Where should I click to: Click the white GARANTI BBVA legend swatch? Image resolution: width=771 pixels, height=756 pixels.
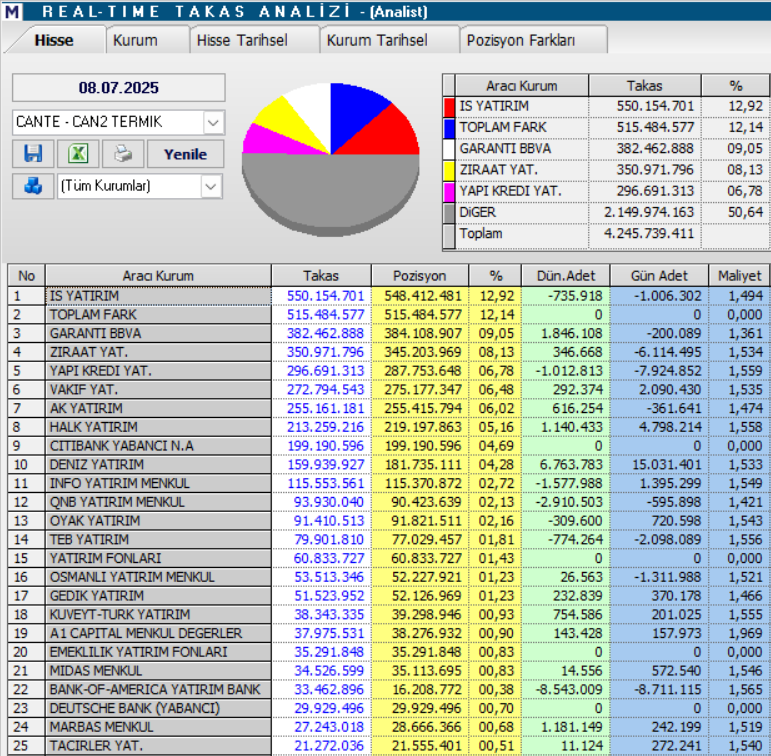[449, 149]
